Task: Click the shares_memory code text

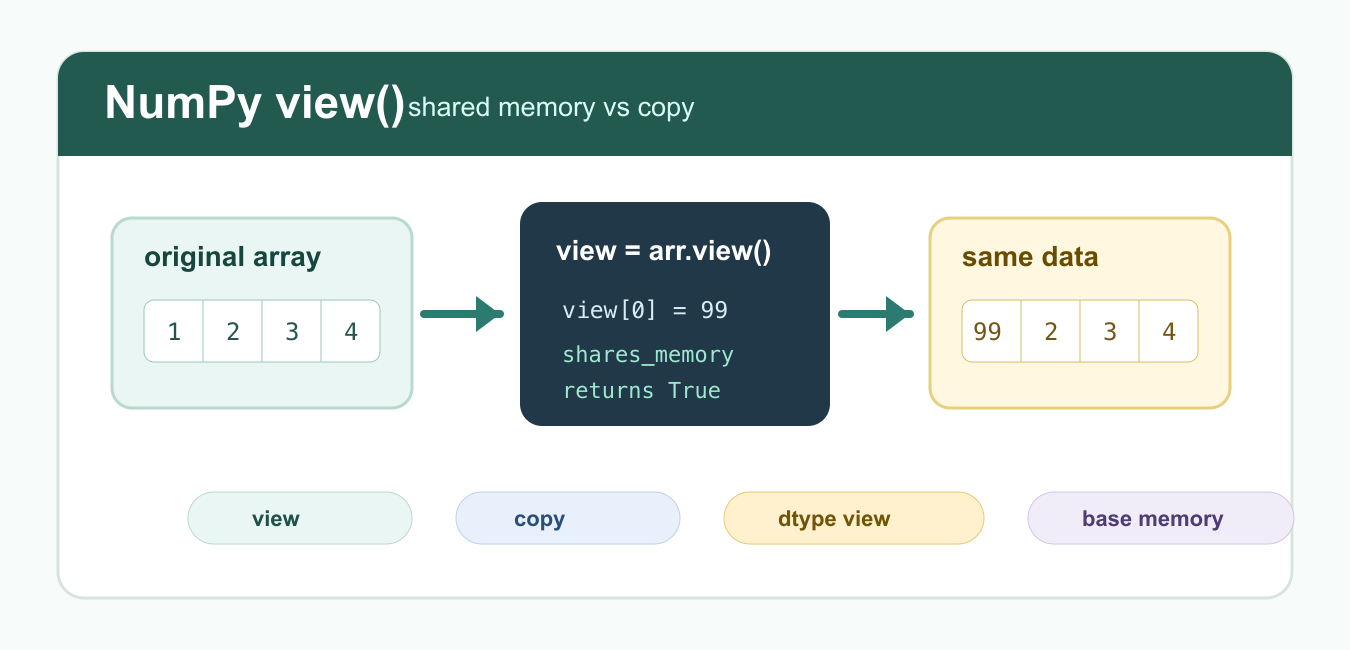Action: click(x=648, y=355)
